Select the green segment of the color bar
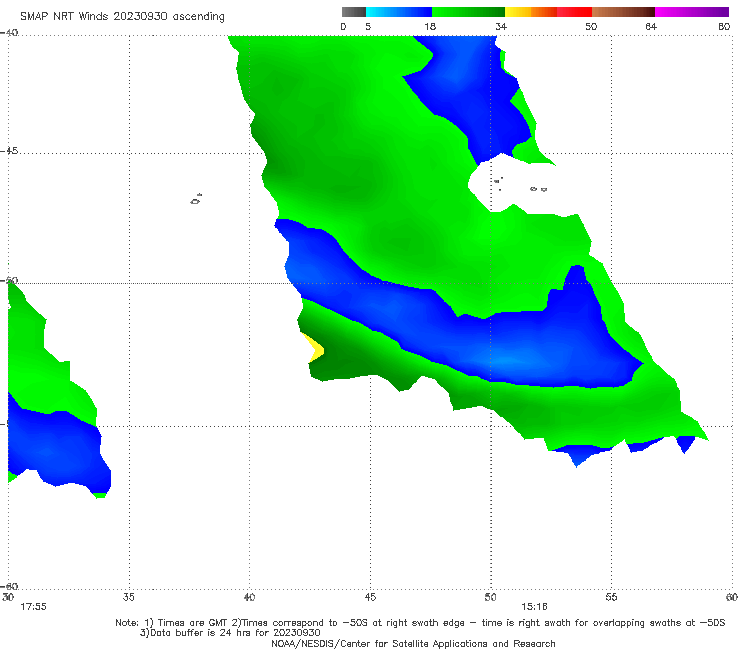Screen dimensions: 740x650 (x=468, y=12)
